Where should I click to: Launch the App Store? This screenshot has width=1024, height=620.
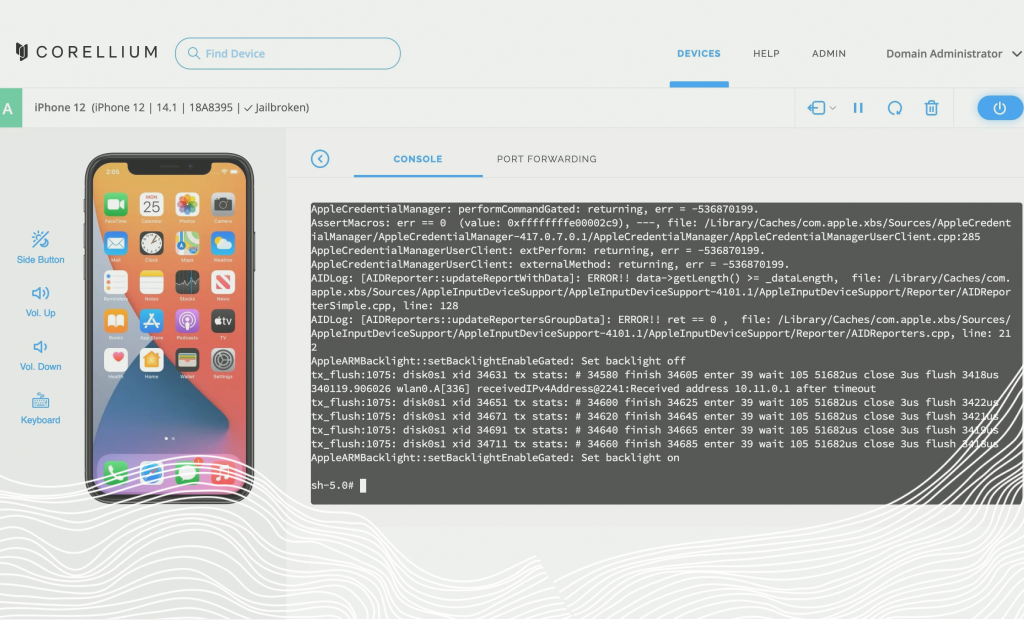click(x=152, y=321)
